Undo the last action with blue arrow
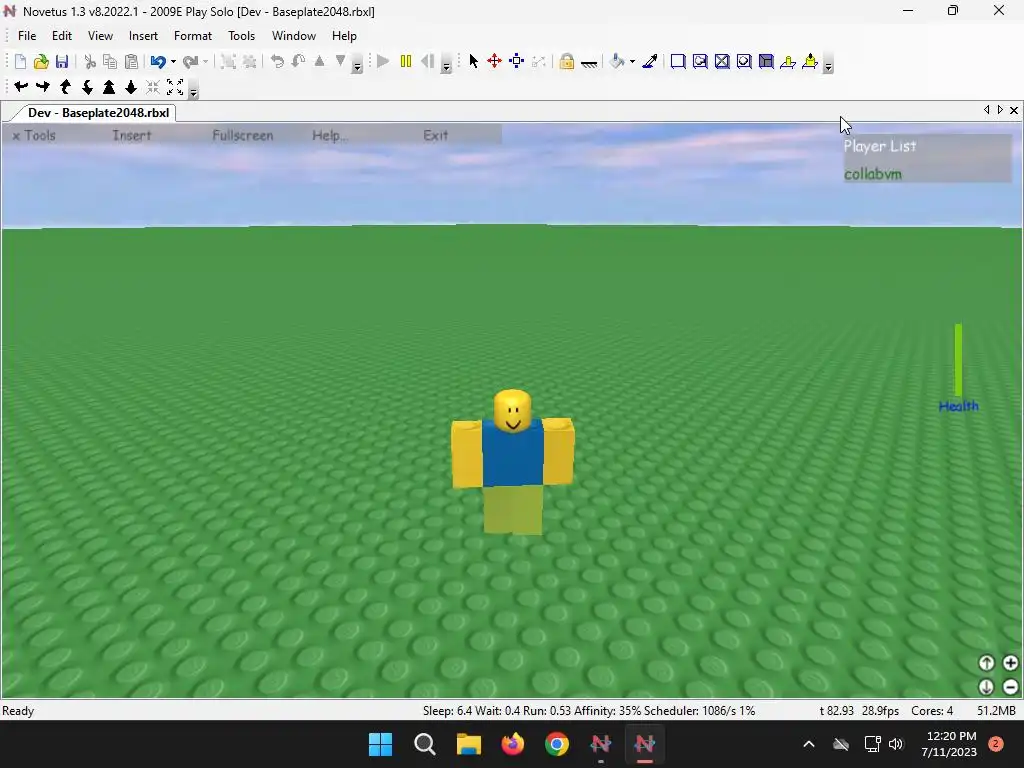This screenshot has height=768, width=1024. point(157,61)
